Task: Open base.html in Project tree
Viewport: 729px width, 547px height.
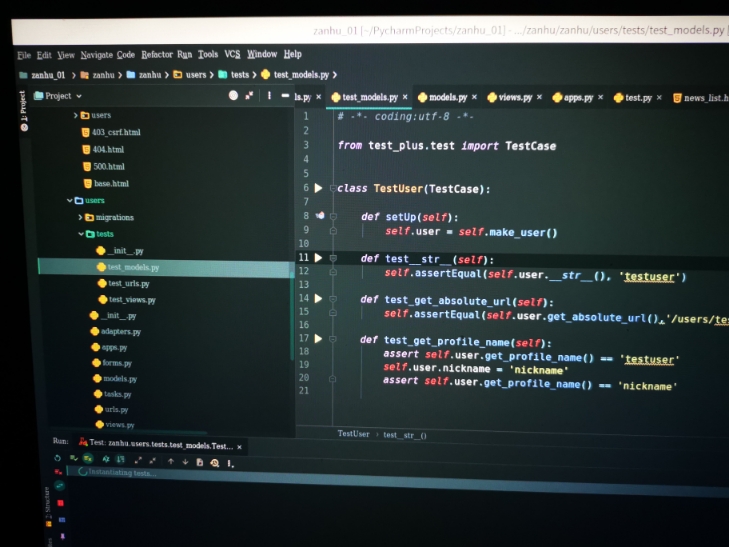Action: click(x=111, y=184)
